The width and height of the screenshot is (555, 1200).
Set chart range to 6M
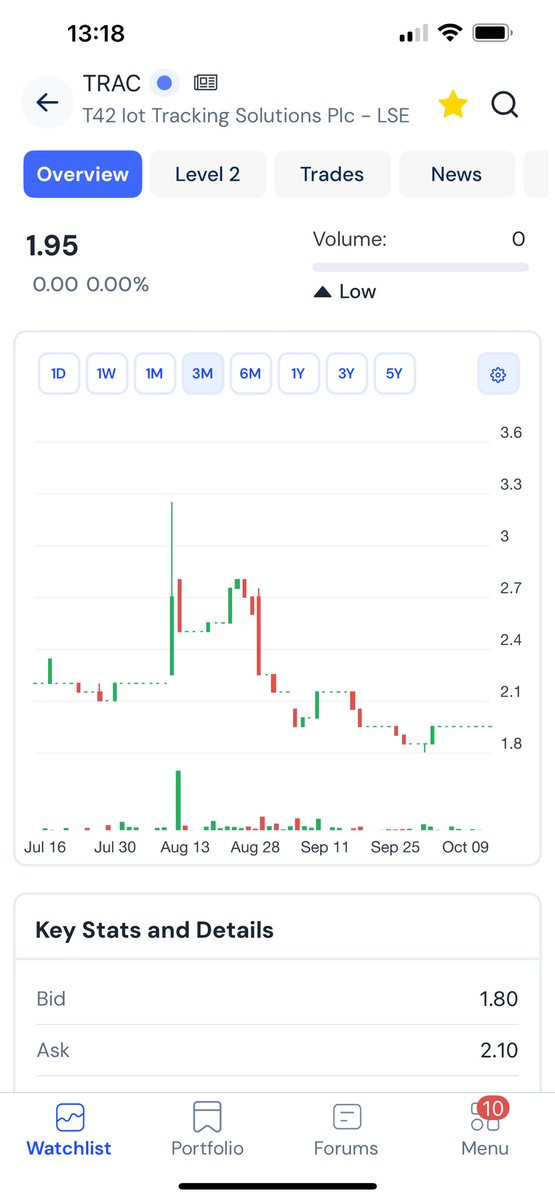250,374
